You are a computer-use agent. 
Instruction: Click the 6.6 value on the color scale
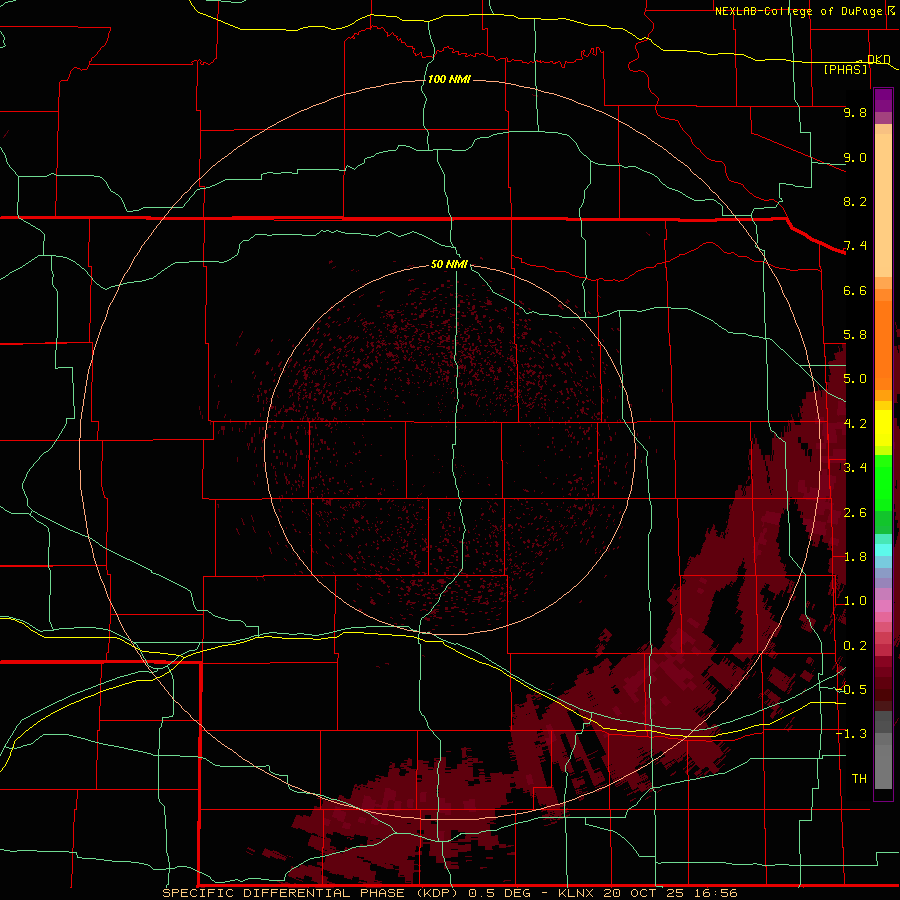pos(855,290)
